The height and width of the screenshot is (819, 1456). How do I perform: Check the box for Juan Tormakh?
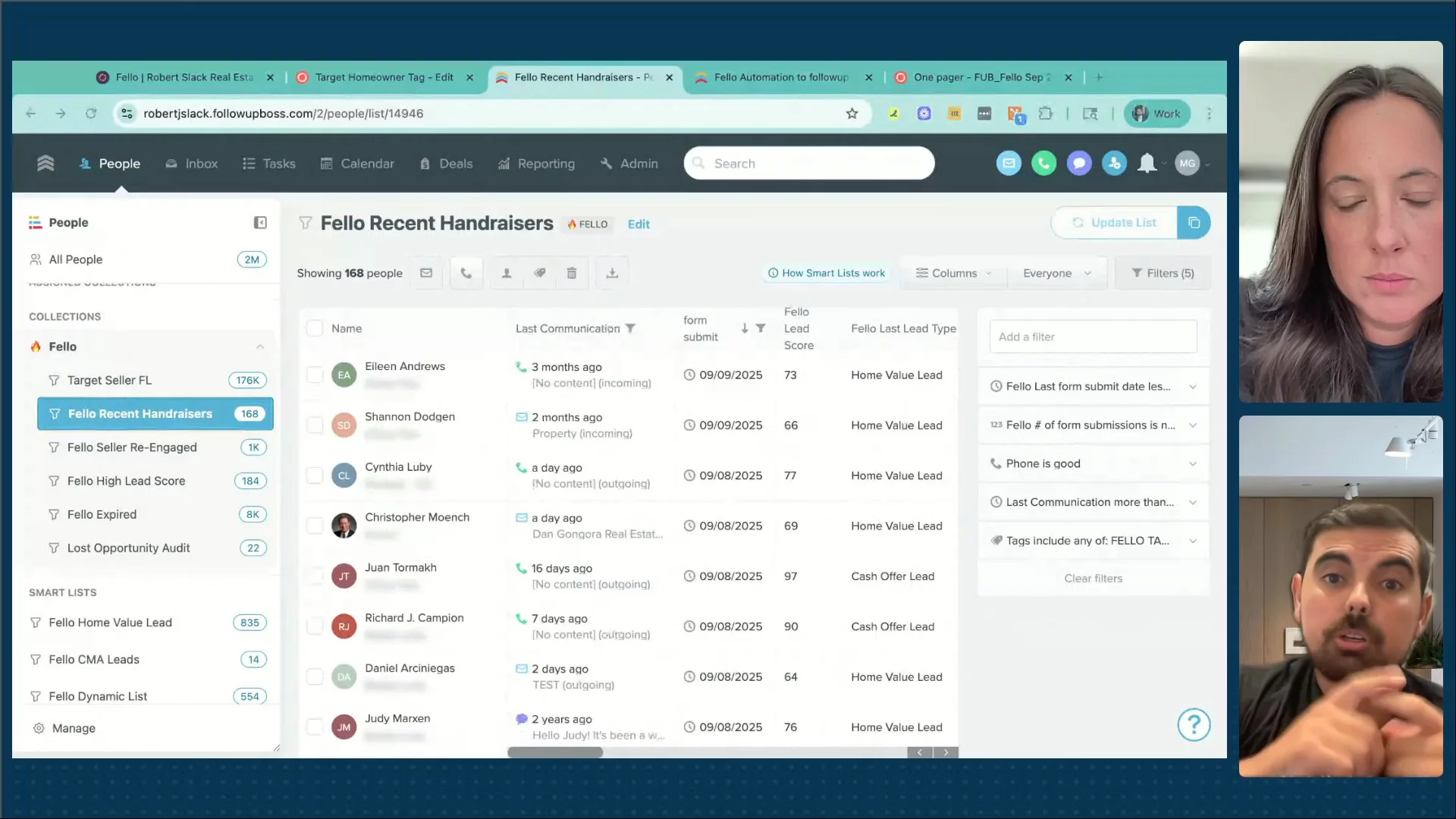tap(314, 576)
